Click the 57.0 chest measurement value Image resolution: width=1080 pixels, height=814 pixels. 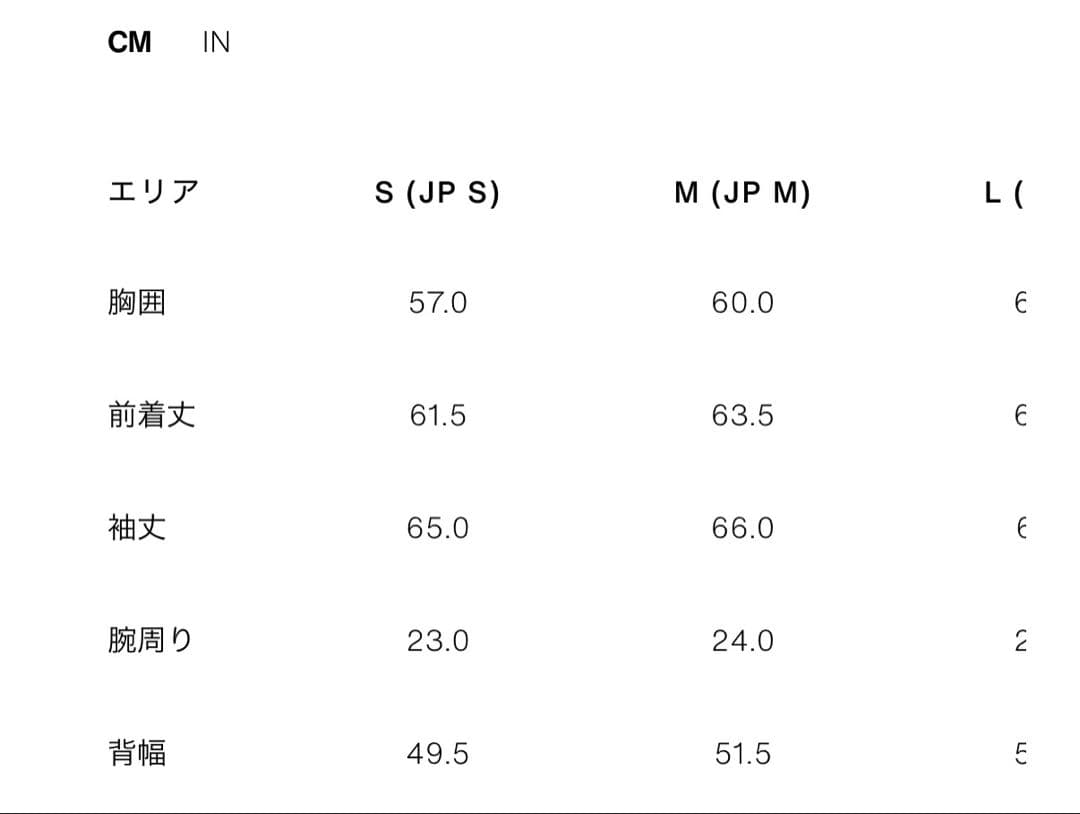click(437, 302)
